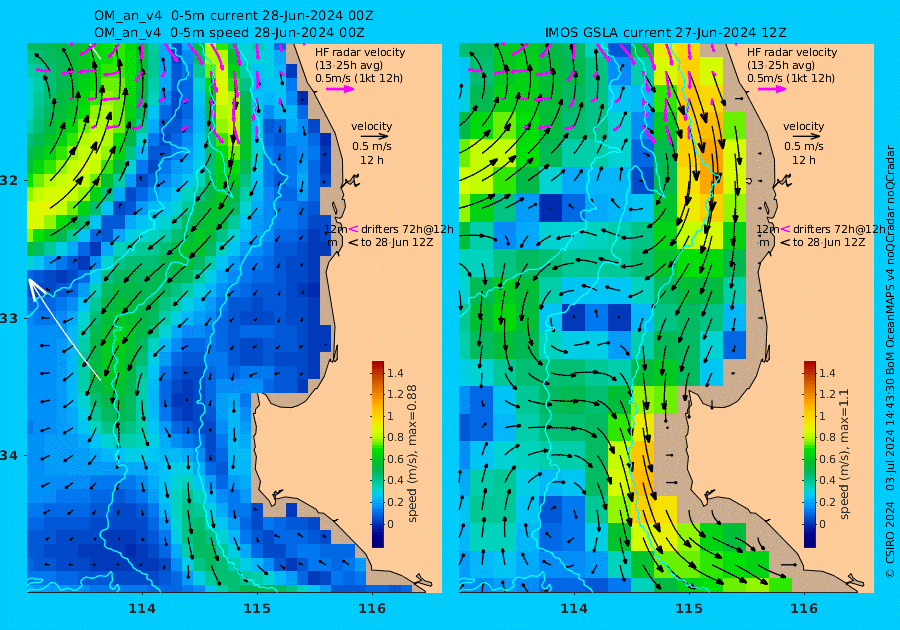
Task: Click 'drifters 72h@12h' text in left map
Action: click(x=407, y=230)
